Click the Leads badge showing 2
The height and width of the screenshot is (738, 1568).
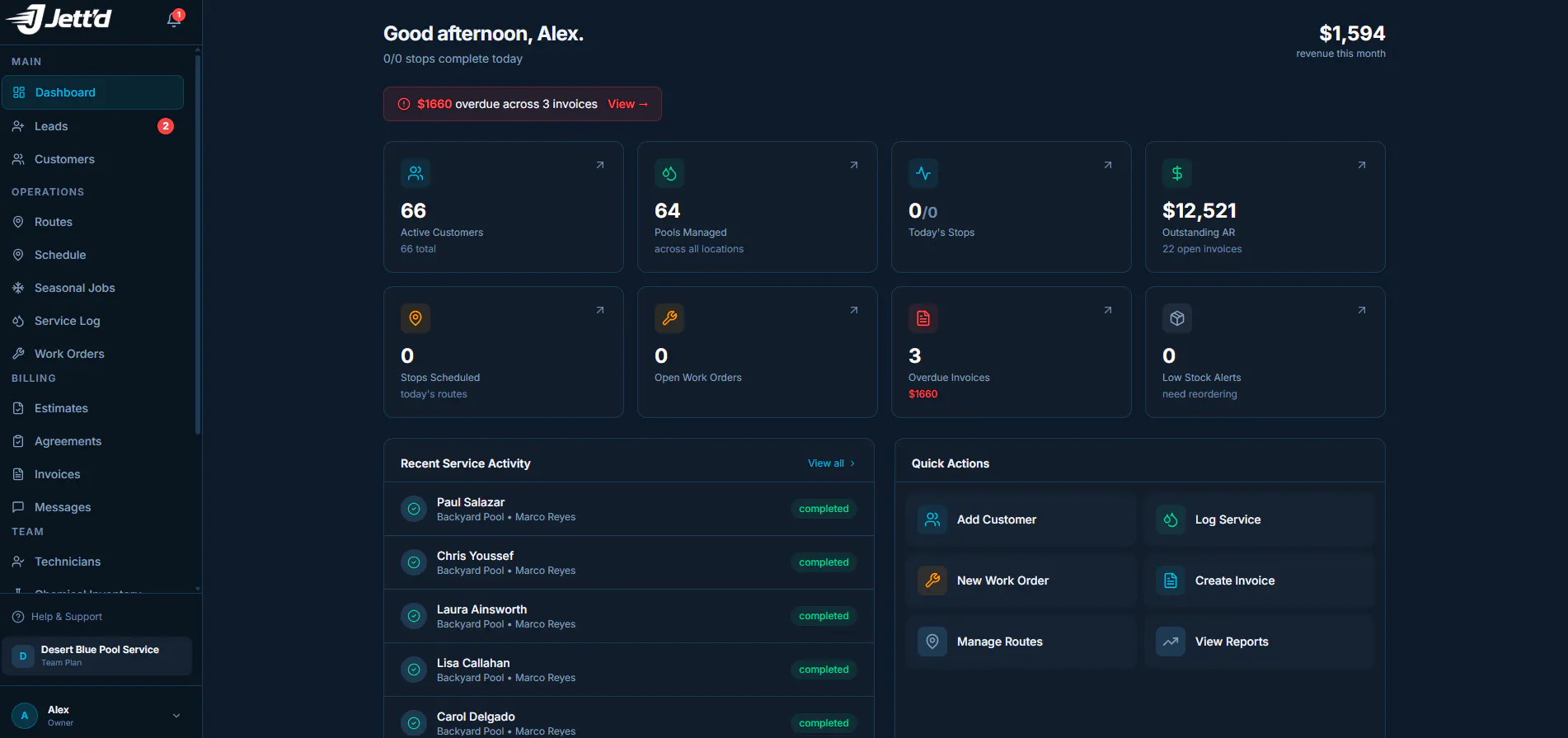tap(166, 126)
